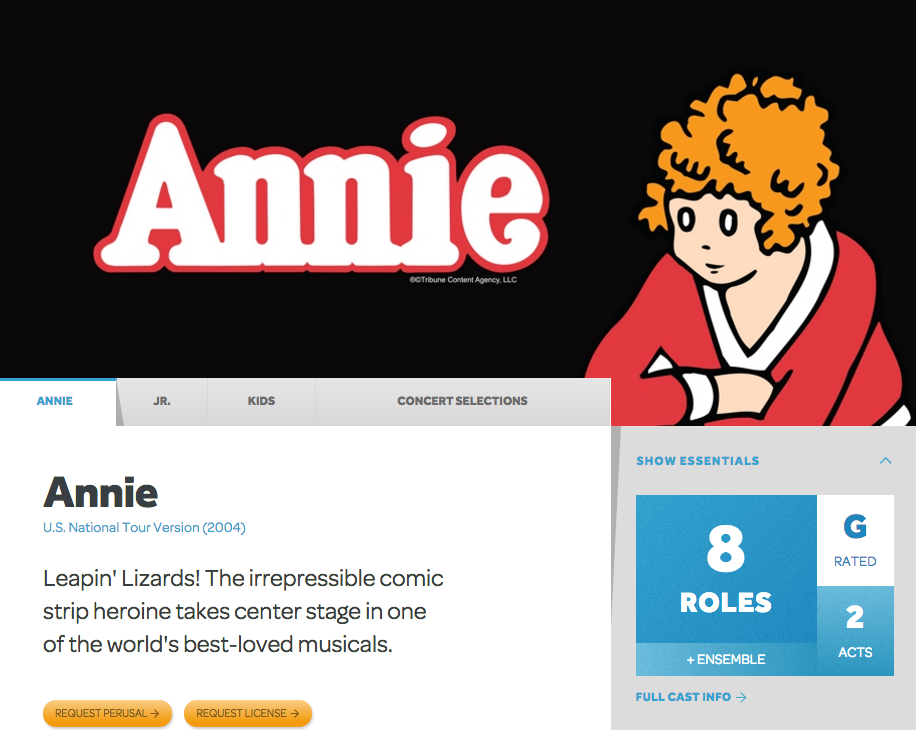The height and width of the screenshot is (730, 916).
Task: Click the arrow icon in Request License
Action: click(x=294, y=713)
